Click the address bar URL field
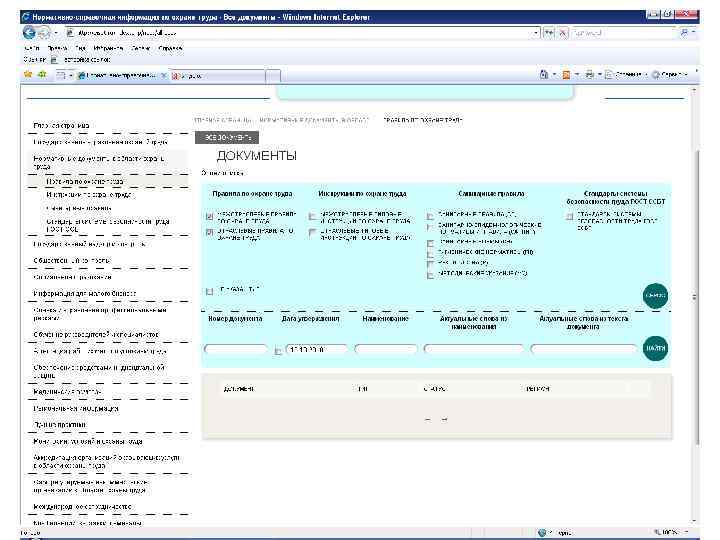720x540 pixels. coord(298,33)
